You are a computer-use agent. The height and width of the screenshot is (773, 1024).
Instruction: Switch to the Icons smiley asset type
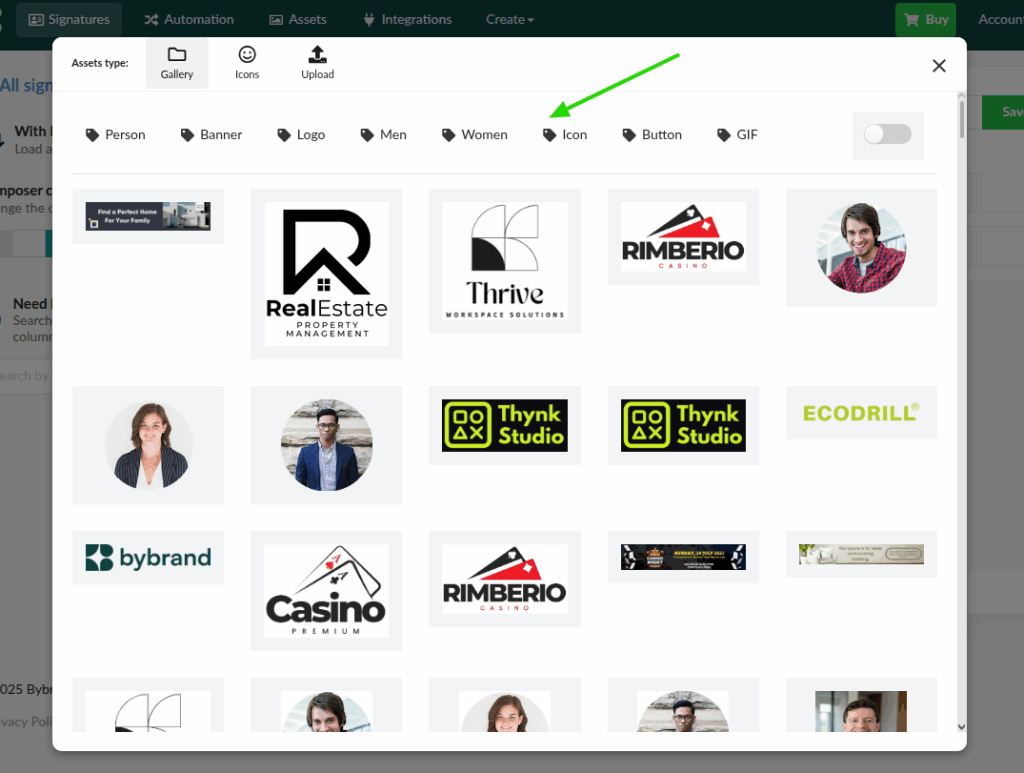247,63
